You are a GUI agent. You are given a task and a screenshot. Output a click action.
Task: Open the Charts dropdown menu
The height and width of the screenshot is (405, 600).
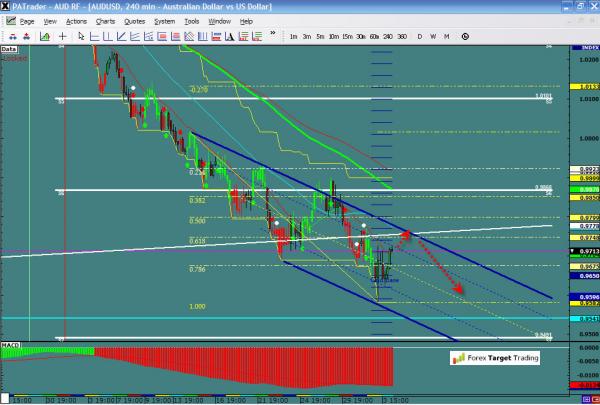pyautogui.click(x=103, y=20)
